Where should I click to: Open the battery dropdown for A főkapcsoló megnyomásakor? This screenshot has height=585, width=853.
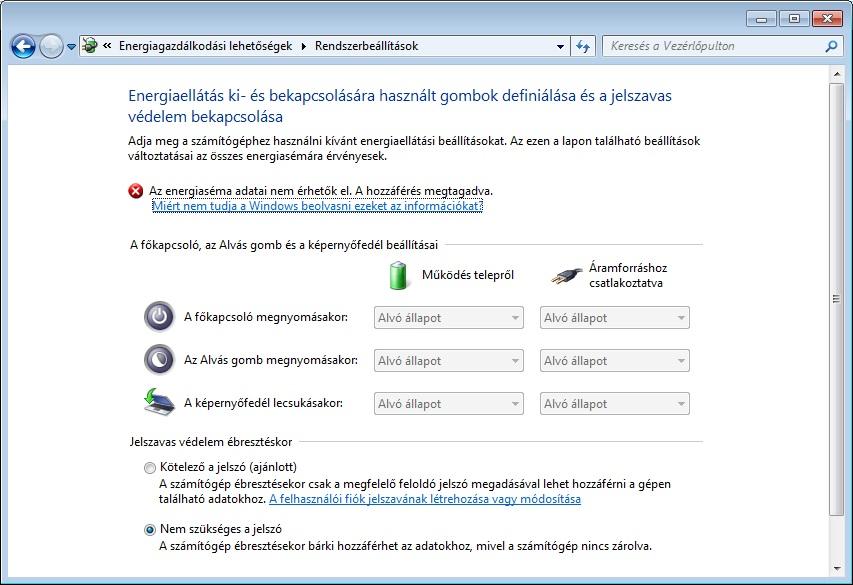point(449,318)
